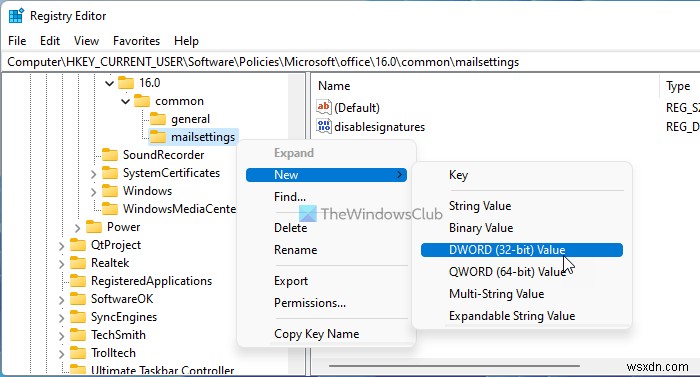Open the View menu
The height and width of the screenshot is (377, 700).
pyautogui.click(x=86, y=41)
